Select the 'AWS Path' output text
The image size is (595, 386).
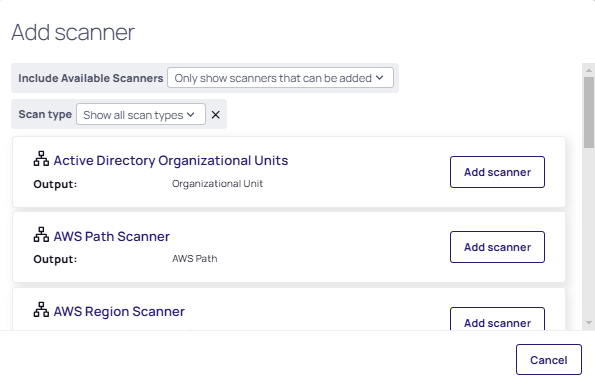point(195,259)
